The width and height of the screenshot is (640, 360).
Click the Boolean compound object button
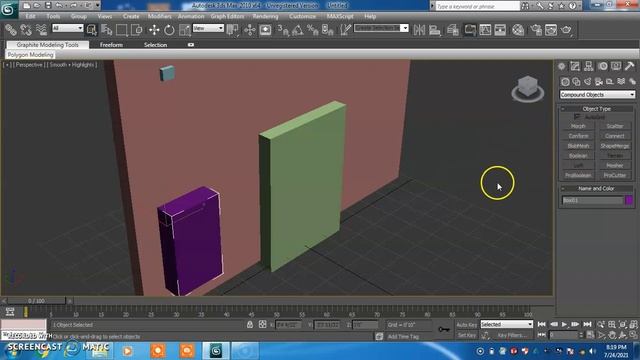tap(578, 156)
